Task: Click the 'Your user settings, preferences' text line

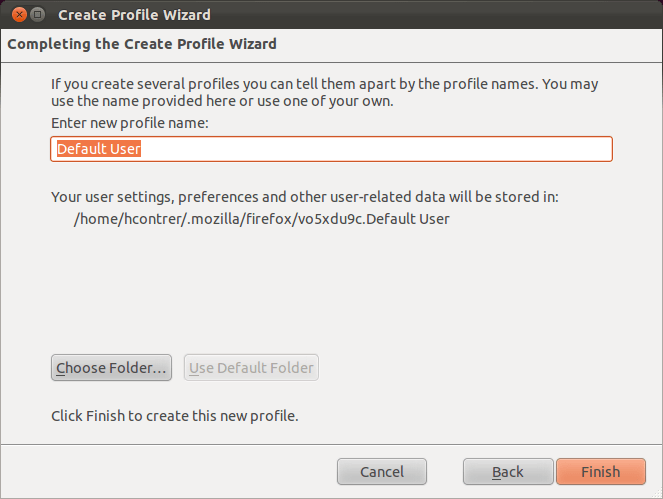Action: [x=305, y=197]
